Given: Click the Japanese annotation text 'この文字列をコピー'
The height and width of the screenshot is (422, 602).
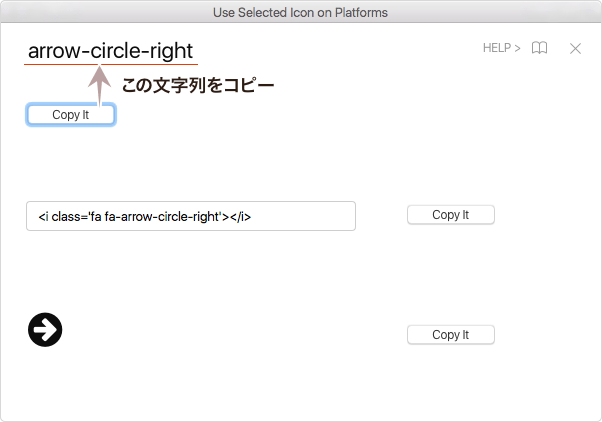Looking at the screenshot, I should pyautogui.click(x=197, y=86).
